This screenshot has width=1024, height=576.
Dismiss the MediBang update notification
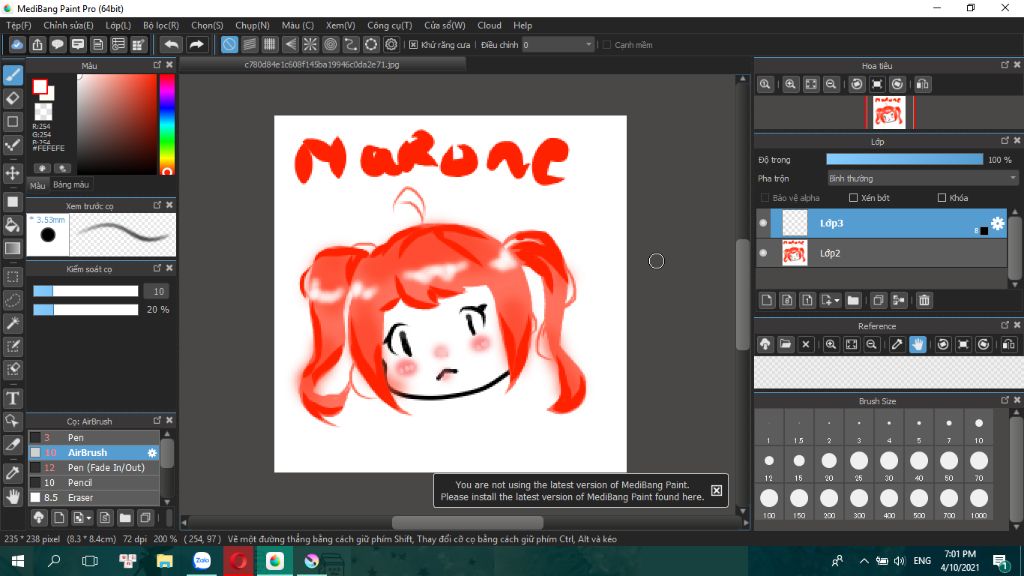pos(716,490)
